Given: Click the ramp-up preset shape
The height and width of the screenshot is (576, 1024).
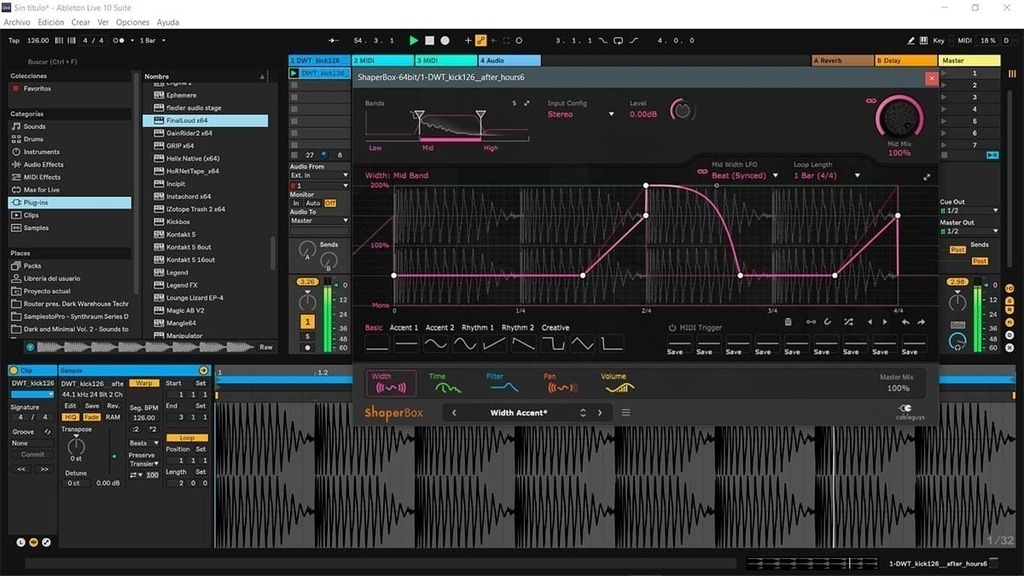Looking at the screenshot, I should [x=494, y=344].
